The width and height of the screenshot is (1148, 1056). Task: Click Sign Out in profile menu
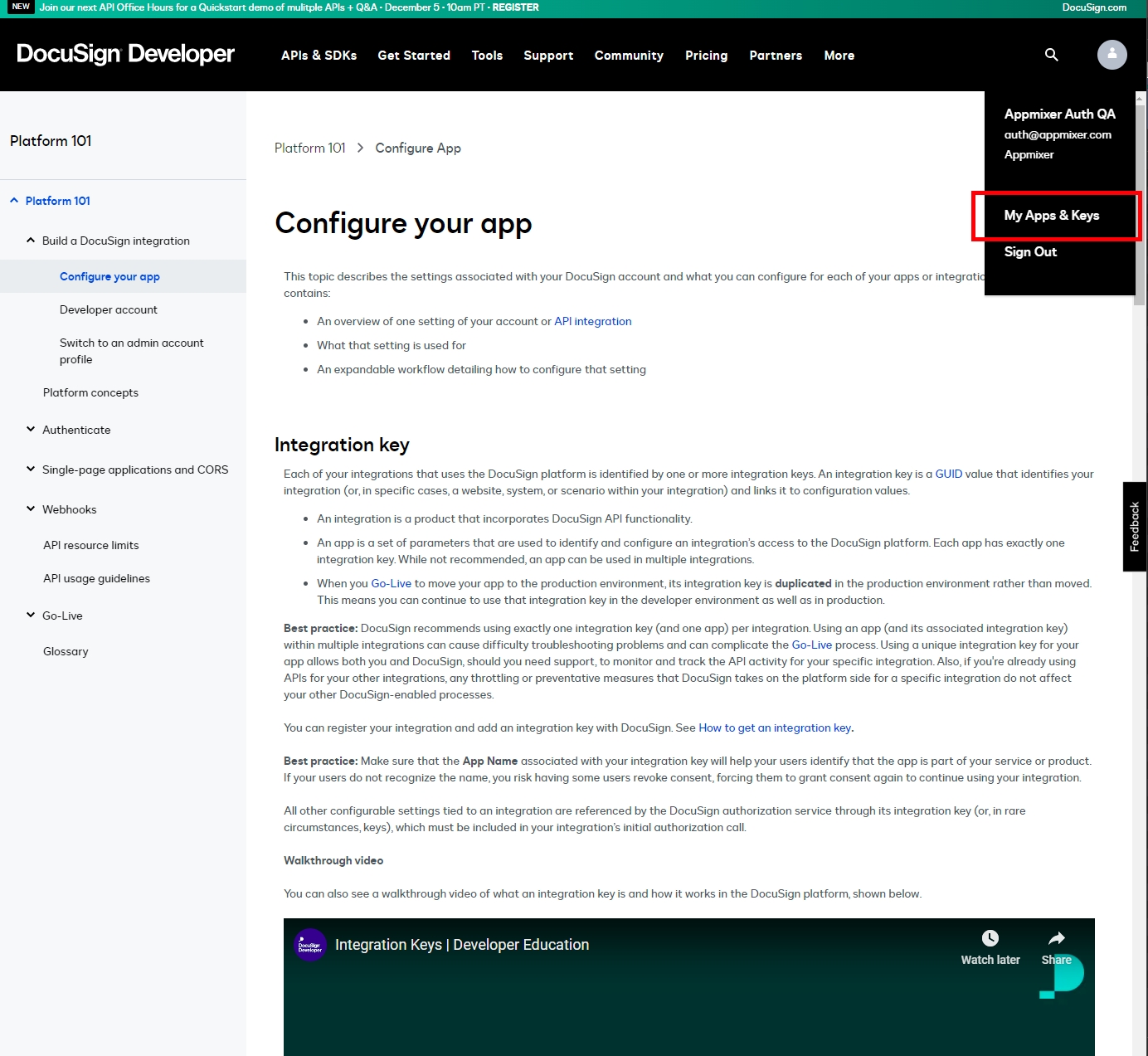(x=1030, y=252)
